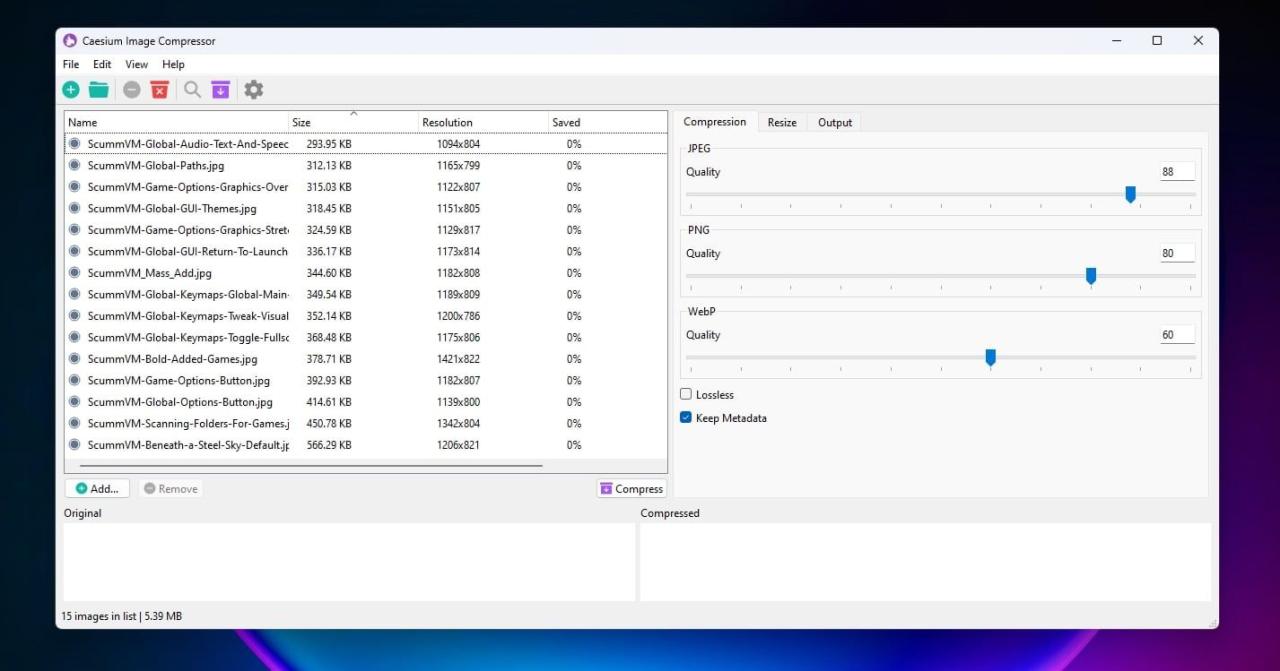Viewport: 1280px width, 671px height.
Task: Click status icon of ScummVM-Beneath-a-Steel-Sky row
Action: [x=74, y=445]
